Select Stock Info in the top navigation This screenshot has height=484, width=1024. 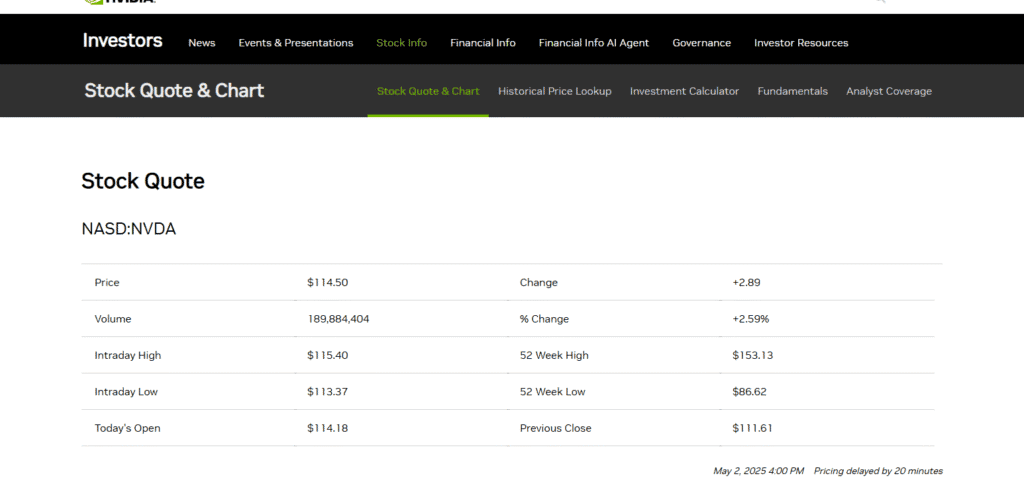(402, 43)
